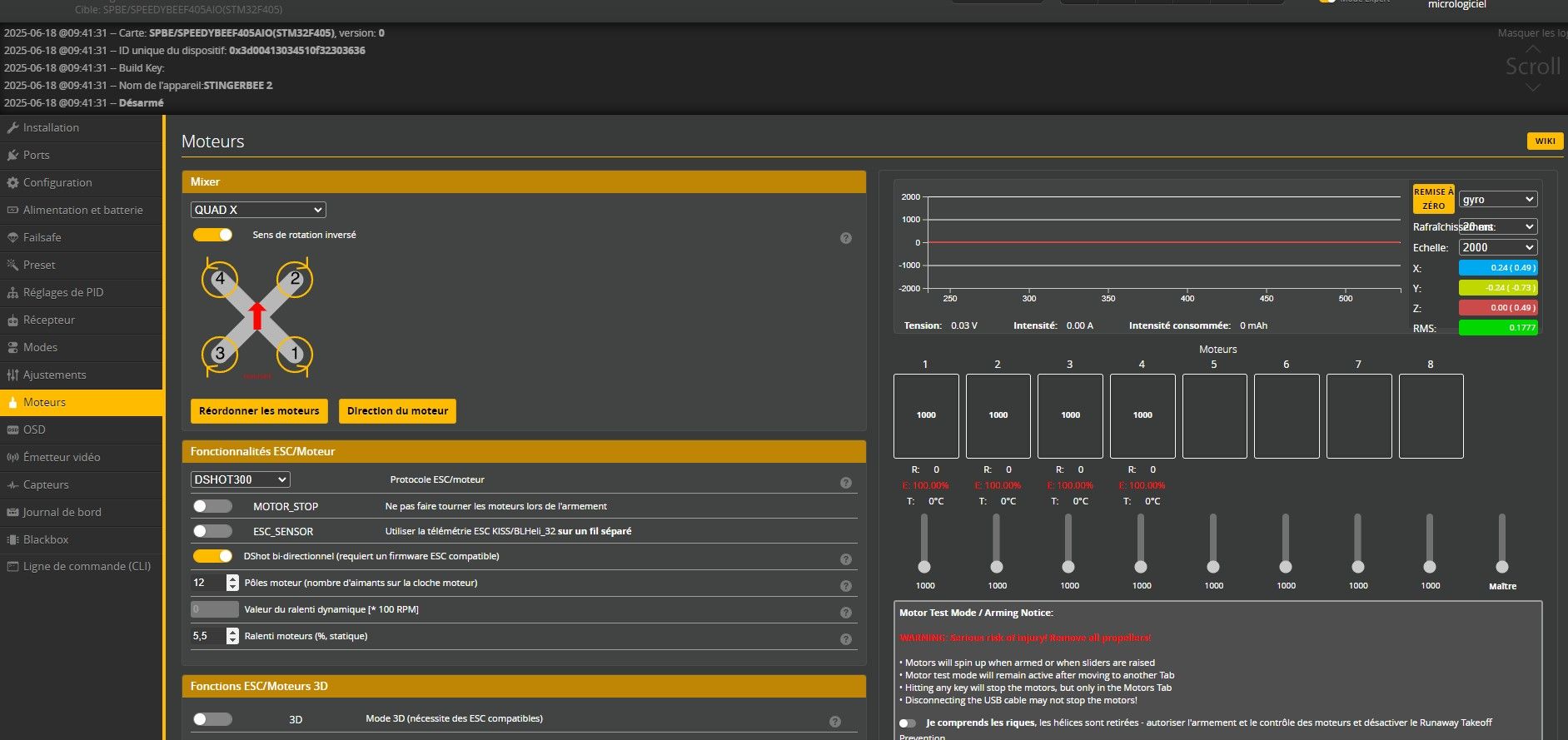
Task: Open the Echelle 2000 scale dropdown
Action: click(1497, 247)
